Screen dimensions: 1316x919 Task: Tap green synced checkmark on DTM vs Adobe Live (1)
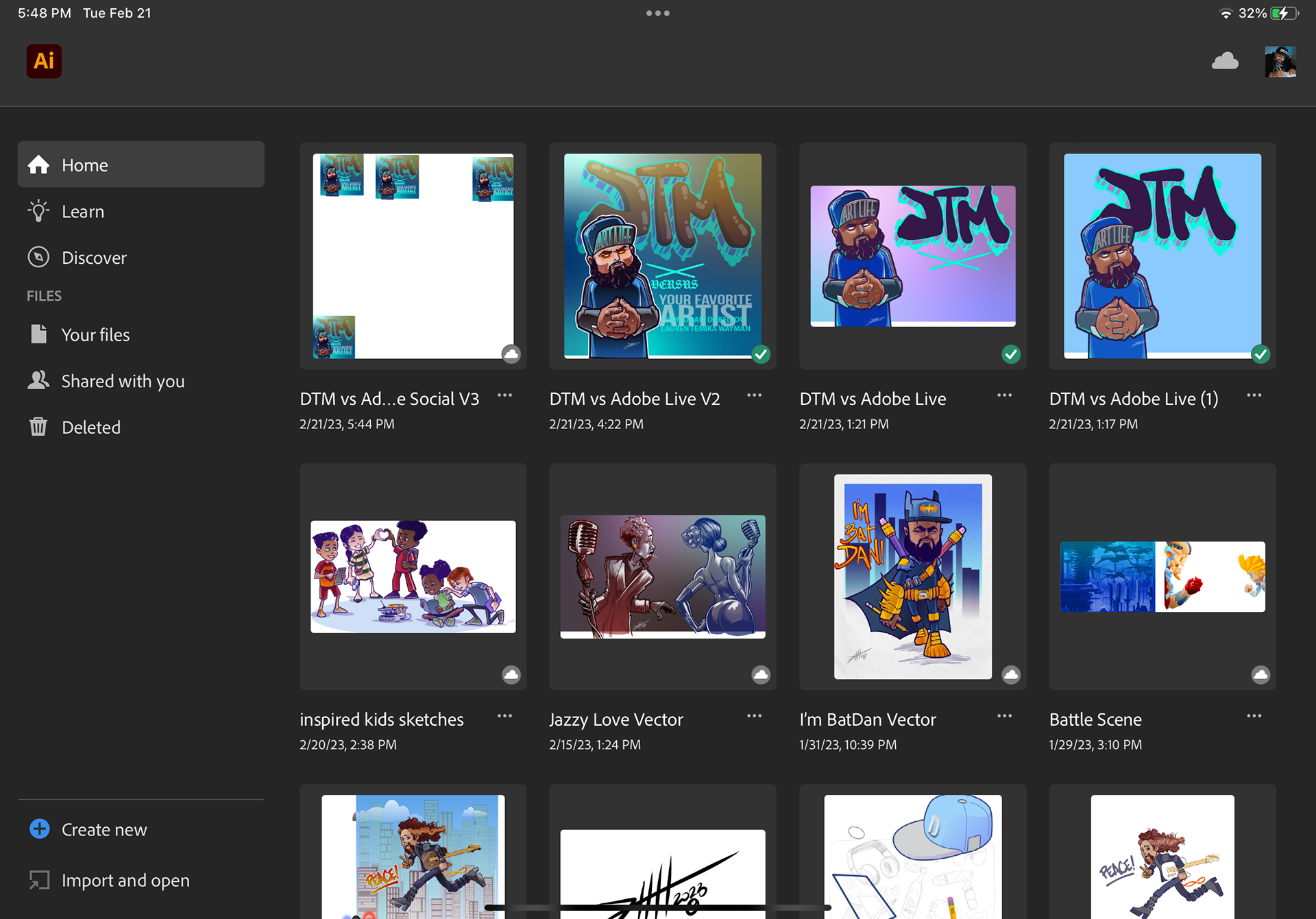[x=1260, y=354]
